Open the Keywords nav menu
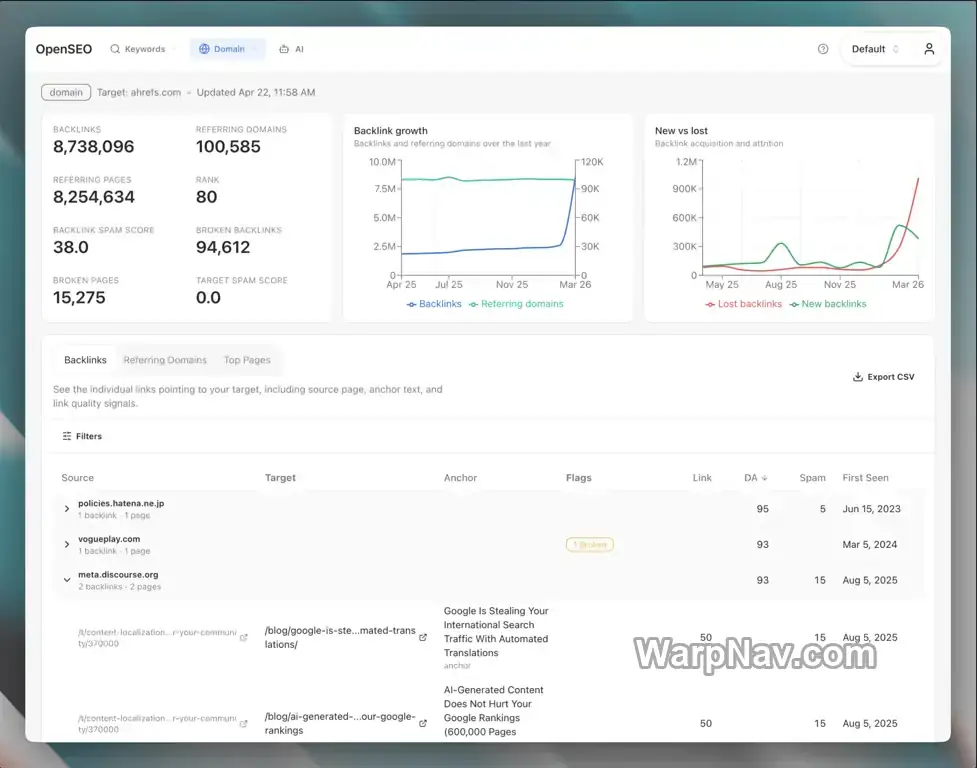 [142, 49]
